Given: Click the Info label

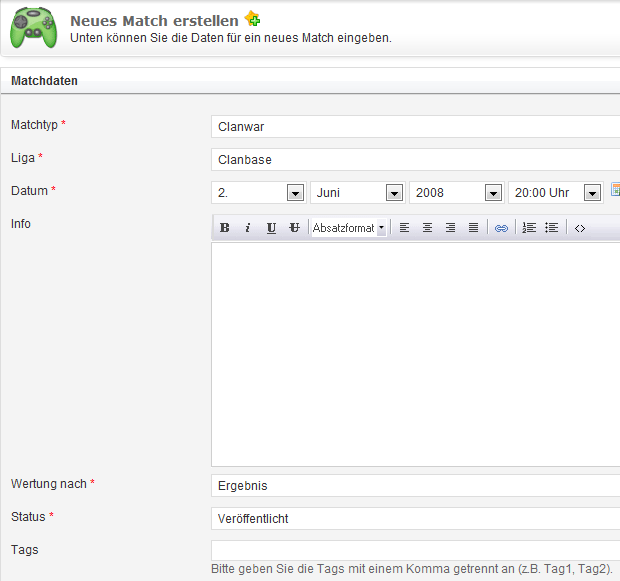Looking at the screenshot, I should coord(21,223).
